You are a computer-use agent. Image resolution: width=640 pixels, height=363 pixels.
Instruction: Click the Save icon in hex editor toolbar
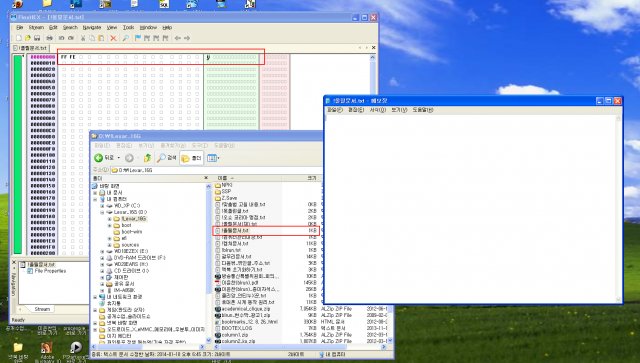click(x=37, y=38)
